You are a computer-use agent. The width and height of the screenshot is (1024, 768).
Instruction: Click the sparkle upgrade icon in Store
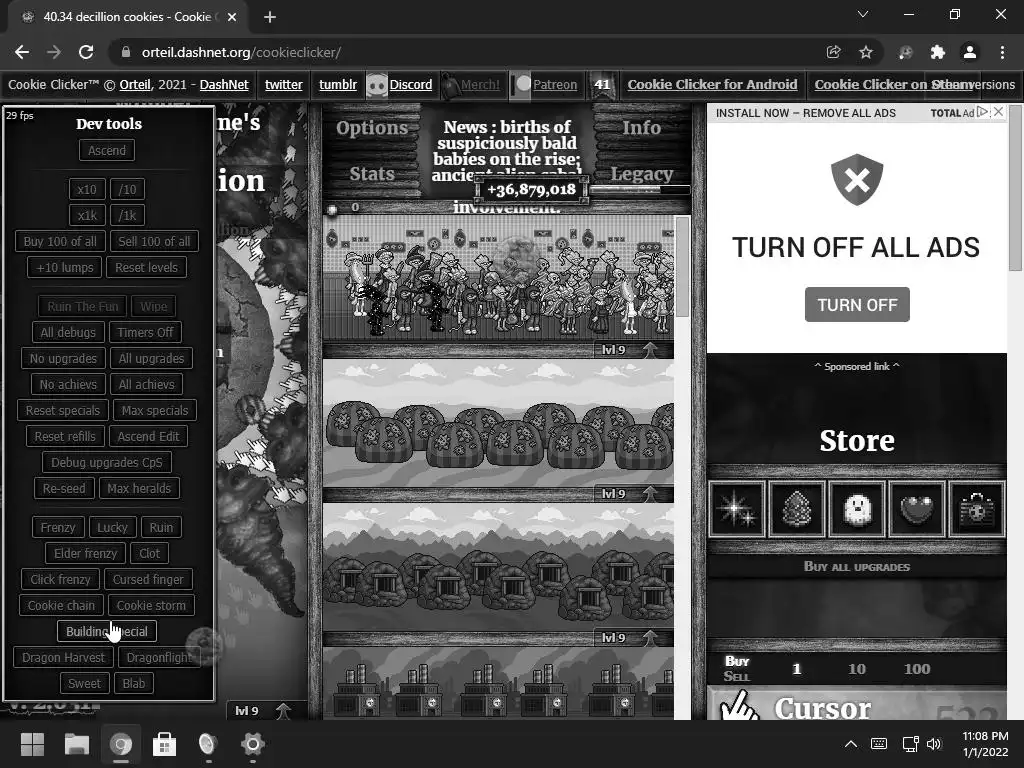737,509
